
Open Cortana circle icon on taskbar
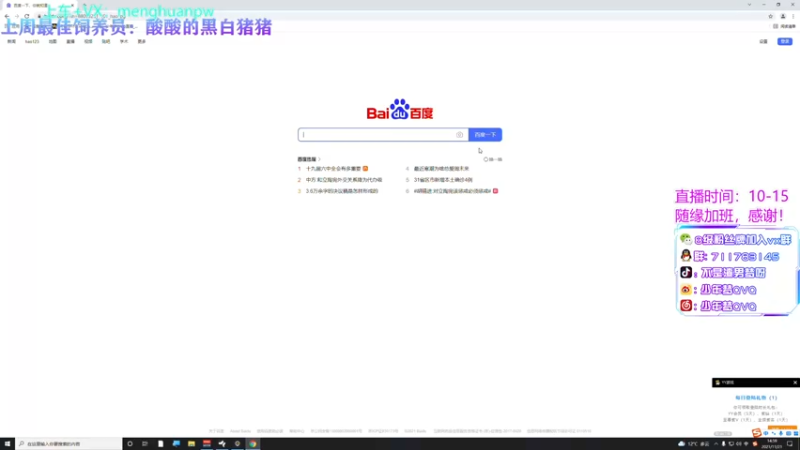[x=130, y=444]
